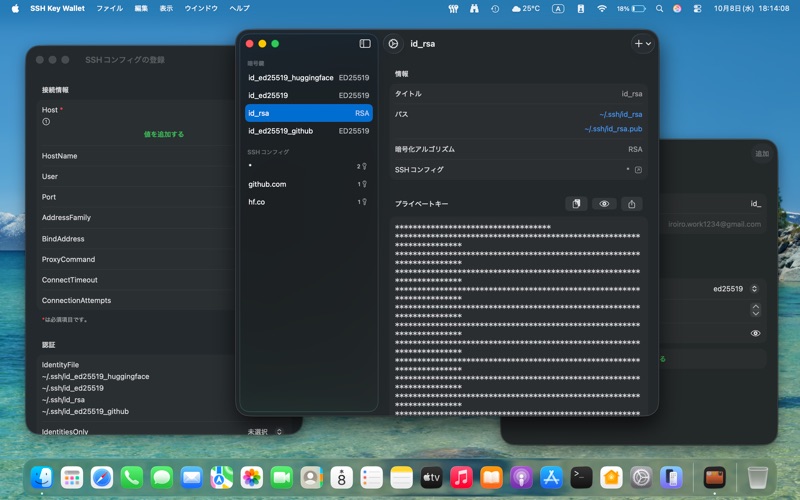Select the id_ed25519_github key
800x500 pixels.
[309, 131]
